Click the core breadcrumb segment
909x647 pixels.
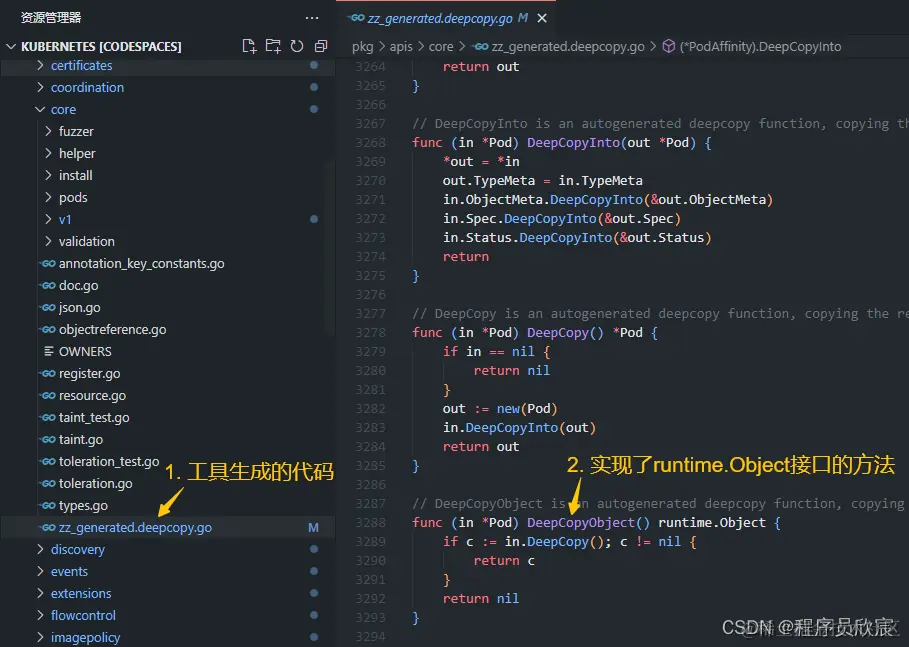(441, 47)
